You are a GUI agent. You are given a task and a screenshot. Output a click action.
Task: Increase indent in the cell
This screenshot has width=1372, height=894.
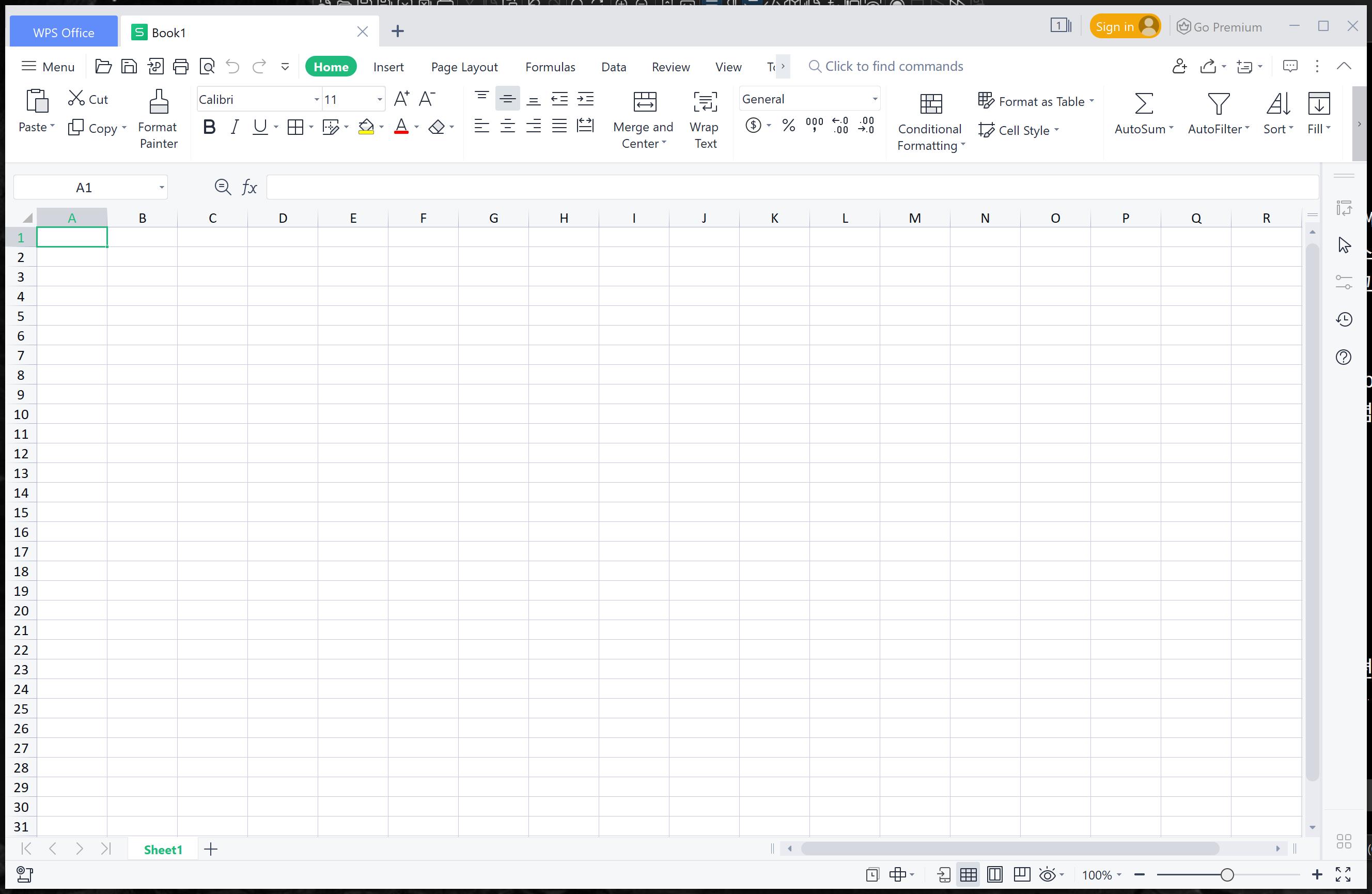click(586, 99)
